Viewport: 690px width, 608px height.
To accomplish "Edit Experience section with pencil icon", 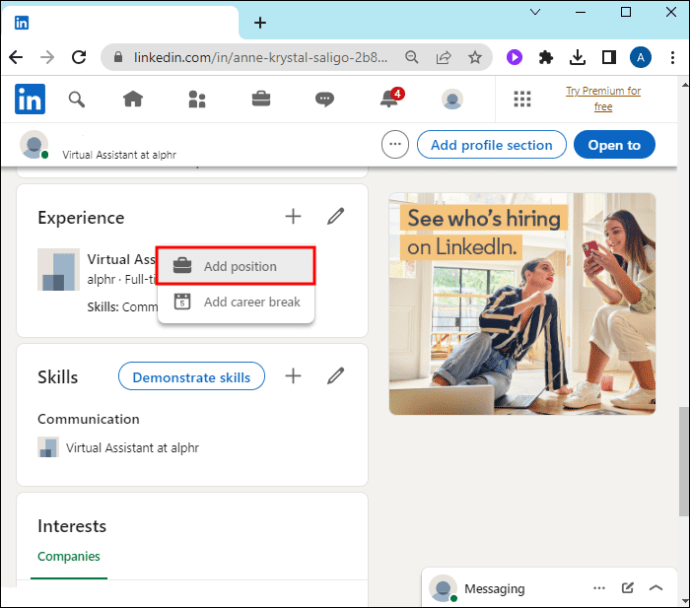I will (x=335, y=216).
